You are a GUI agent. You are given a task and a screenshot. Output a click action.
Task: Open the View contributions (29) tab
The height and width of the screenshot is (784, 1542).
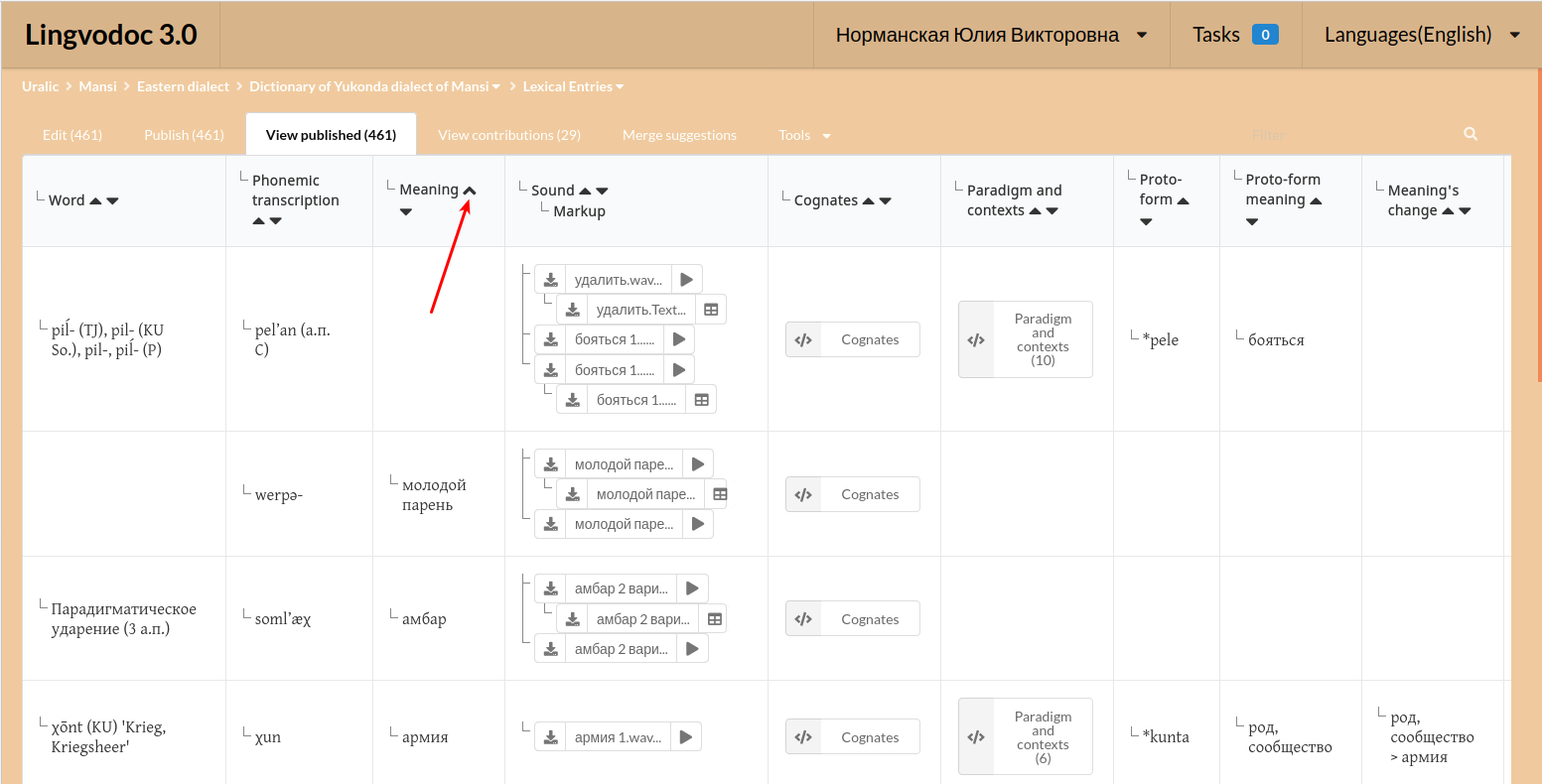tap(508, 134)
